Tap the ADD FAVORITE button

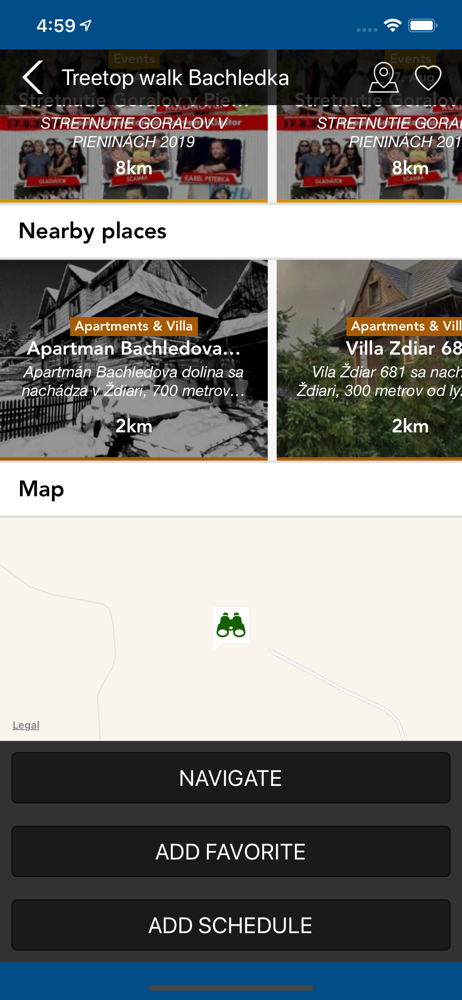[x=231, y=851]
